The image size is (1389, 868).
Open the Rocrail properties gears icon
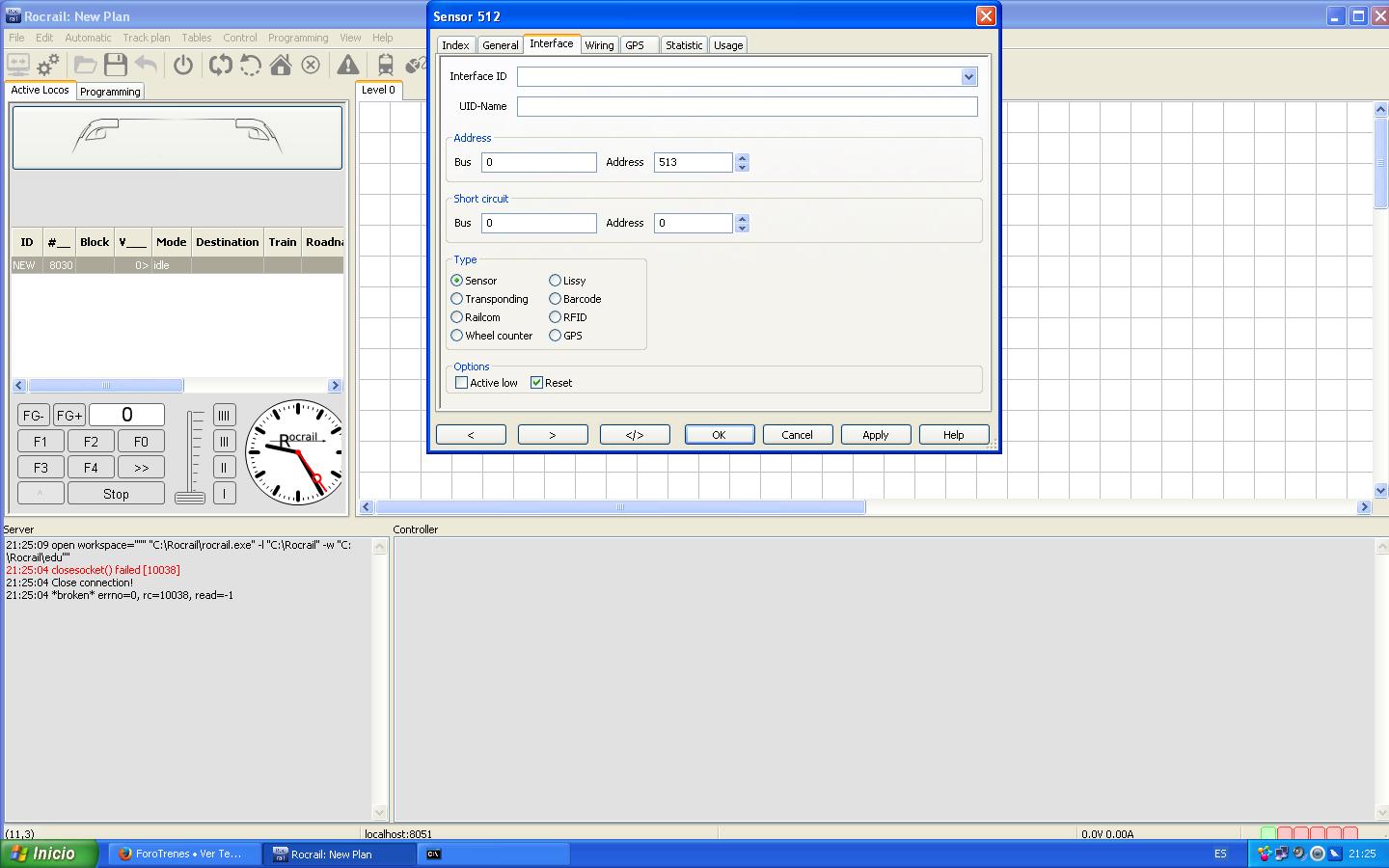pyautogui.click(x=48, y=65)
